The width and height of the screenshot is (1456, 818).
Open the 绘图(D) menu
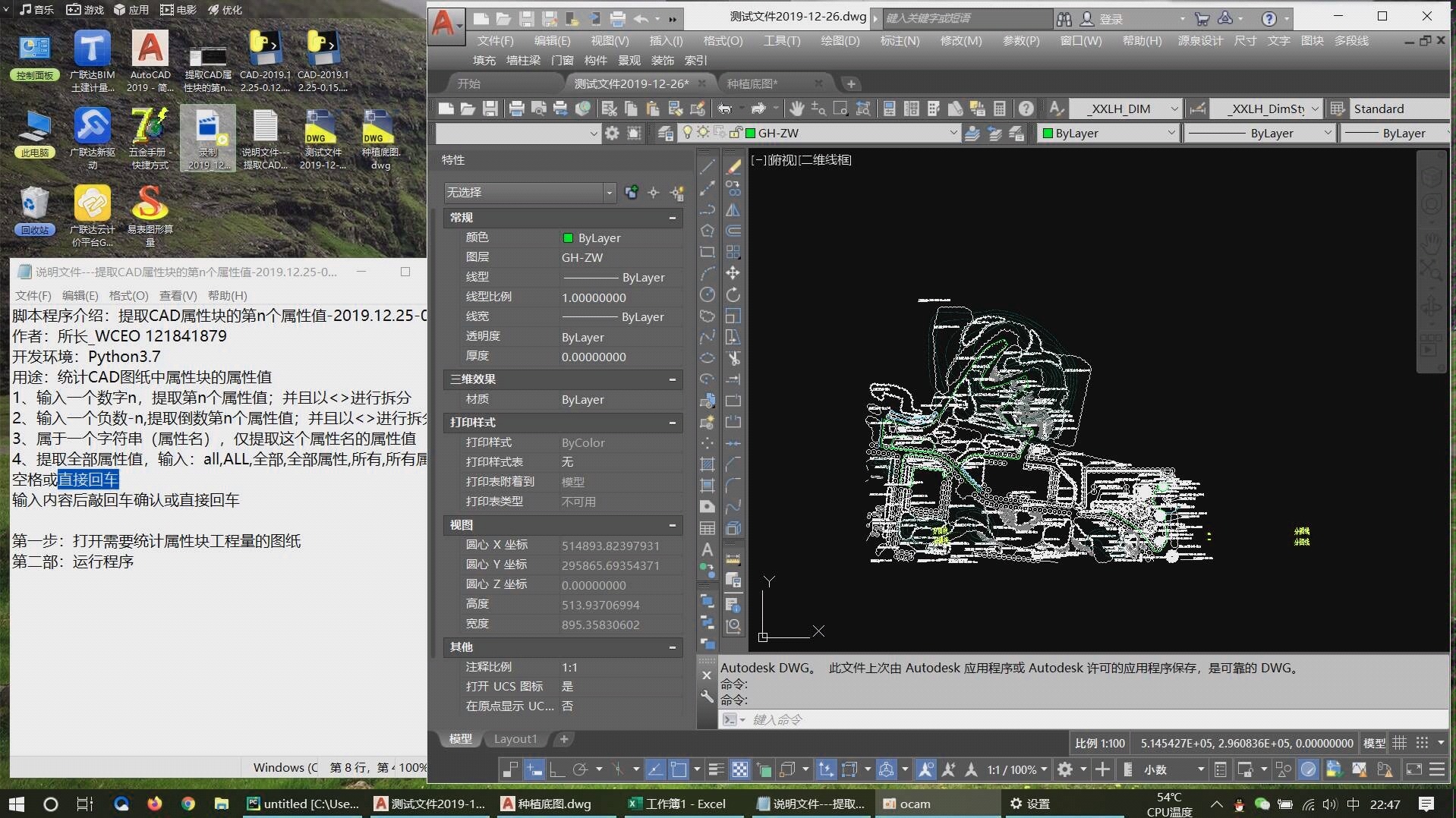click(840, 41)
